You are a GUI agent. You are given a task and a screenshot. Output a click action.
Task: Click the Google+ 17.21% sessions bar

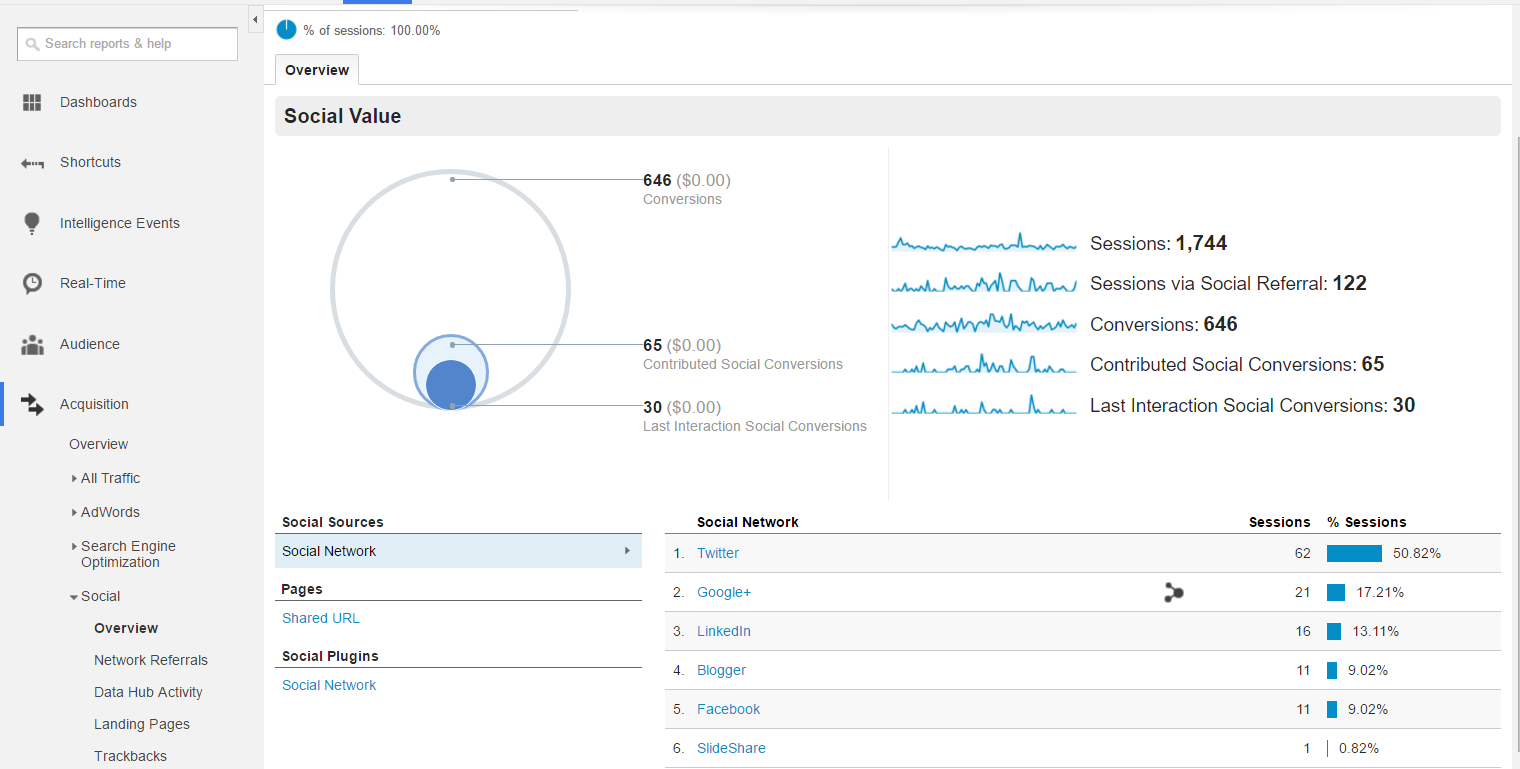pos(1336,592)
